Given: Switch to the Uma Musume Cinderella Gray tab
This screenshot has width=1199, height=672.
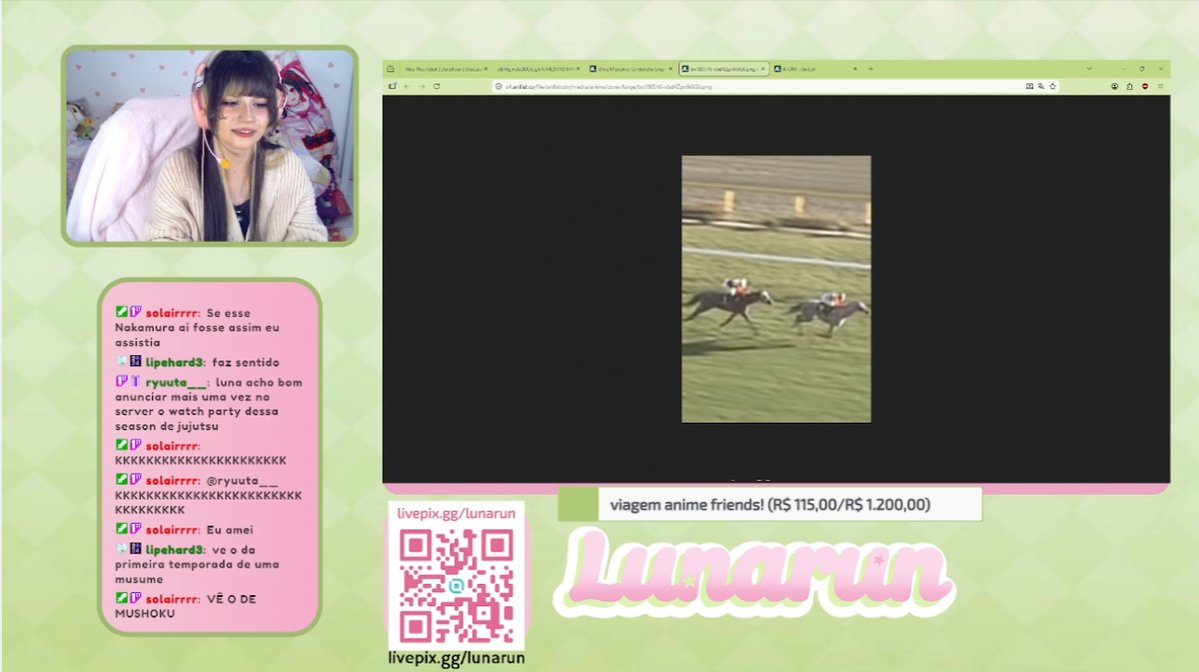Looking at the screenshot, I should tap(630, 69).
